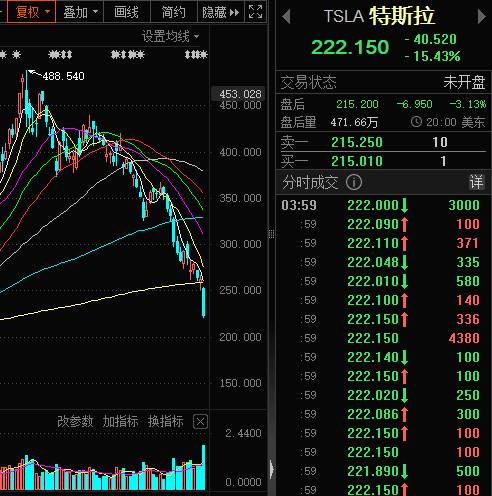The height and width of the screenshot is (496, 492).
Task: Click 加指标 to add an indicator
Action: coord(120,421)
